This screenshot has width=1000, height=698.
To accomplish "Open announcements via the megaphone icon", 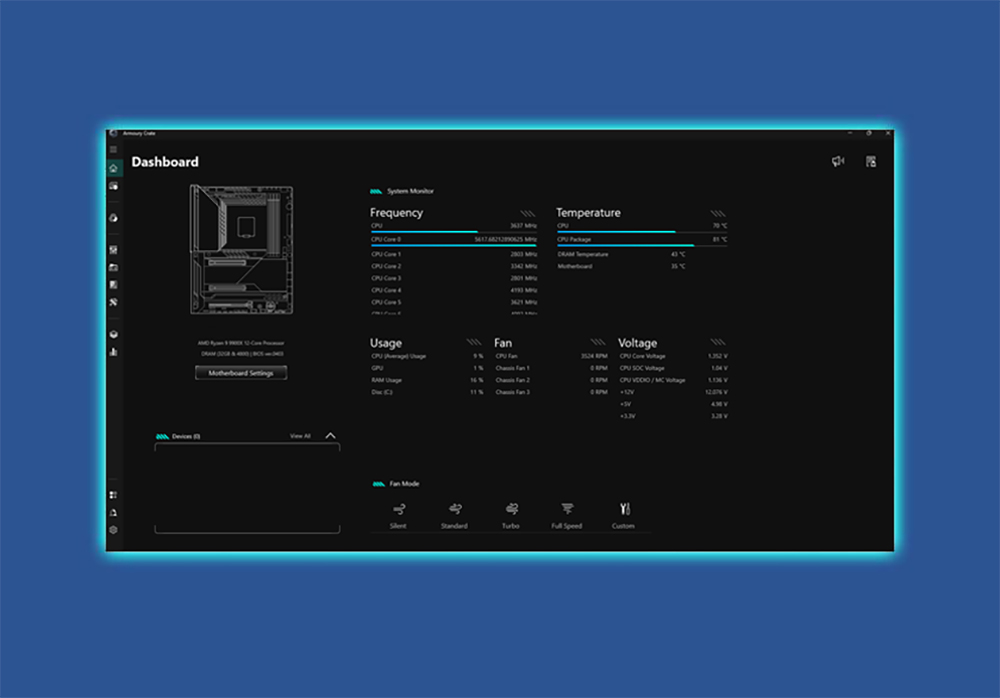I will point(839,160).
